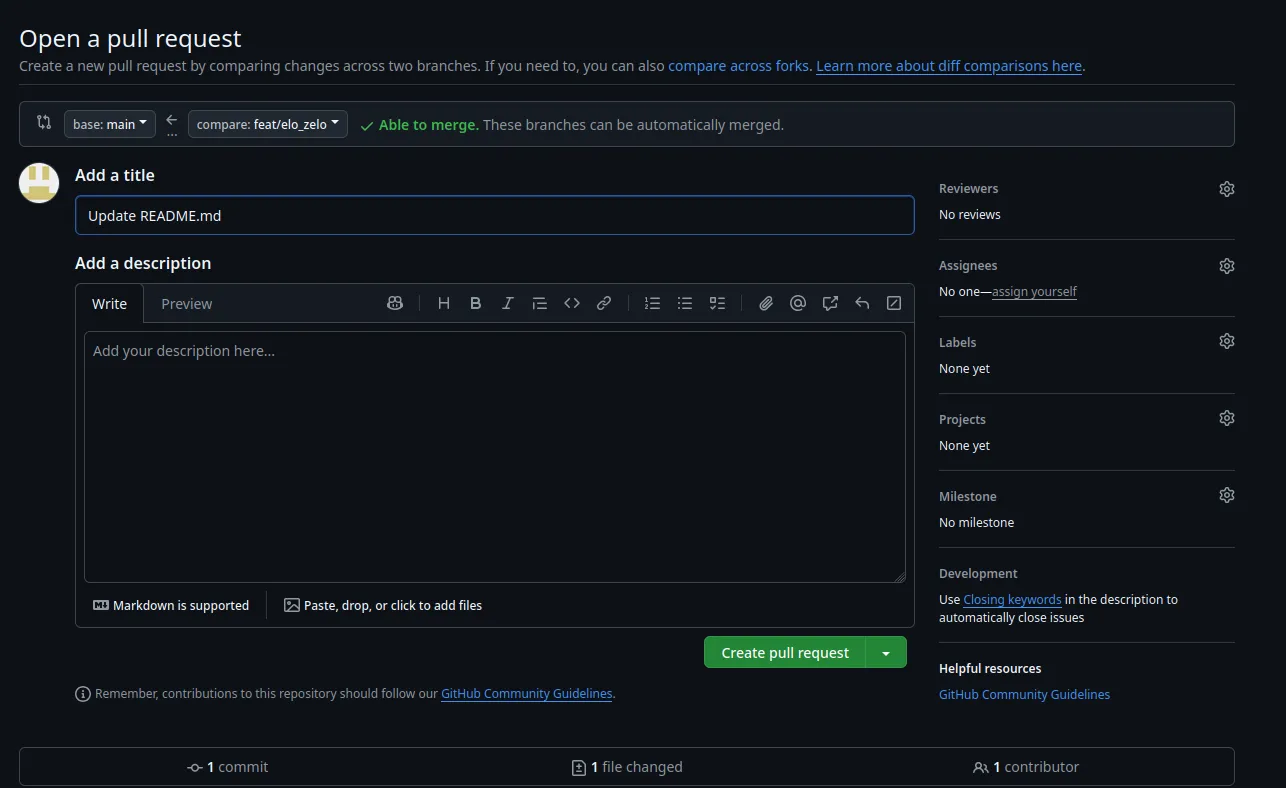
Task: Insert a hyperlink with the link icon
Action: 603,303
